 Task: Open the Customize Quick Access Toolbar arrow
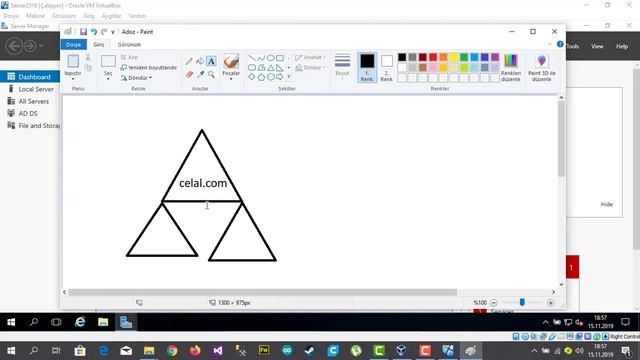(x=113, y=32)
